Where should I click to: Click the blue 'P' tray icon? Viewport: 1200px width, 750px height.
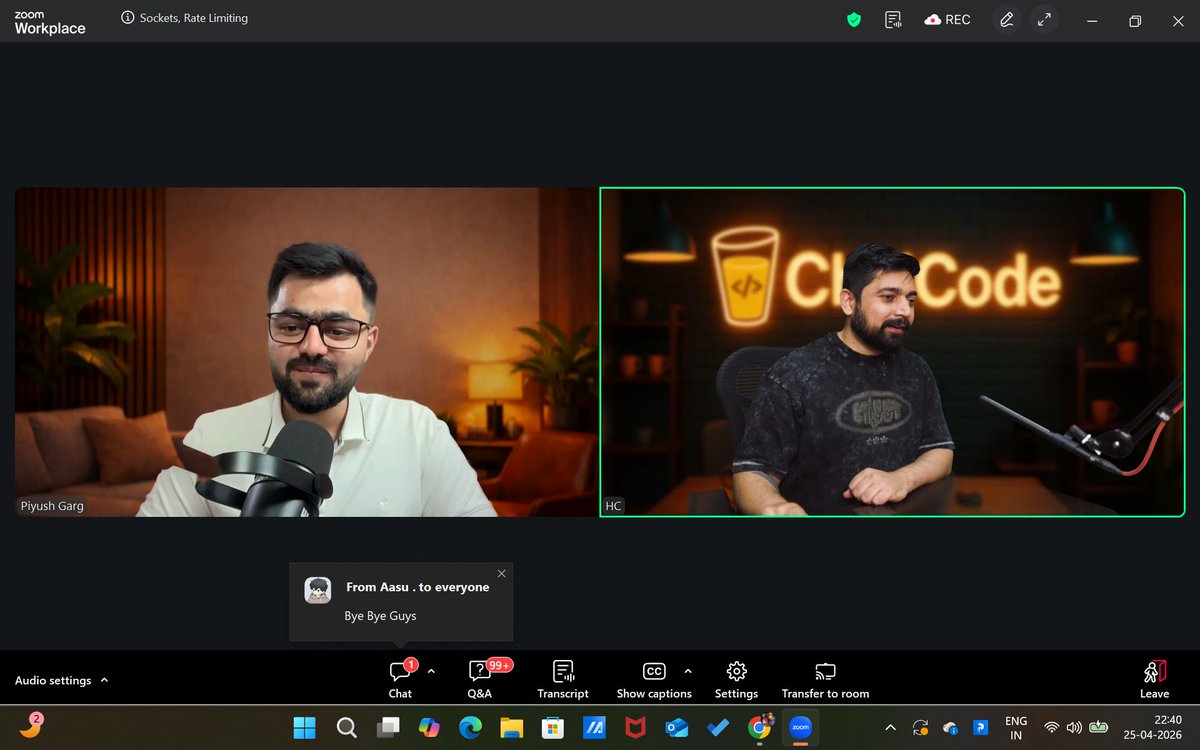981,727
